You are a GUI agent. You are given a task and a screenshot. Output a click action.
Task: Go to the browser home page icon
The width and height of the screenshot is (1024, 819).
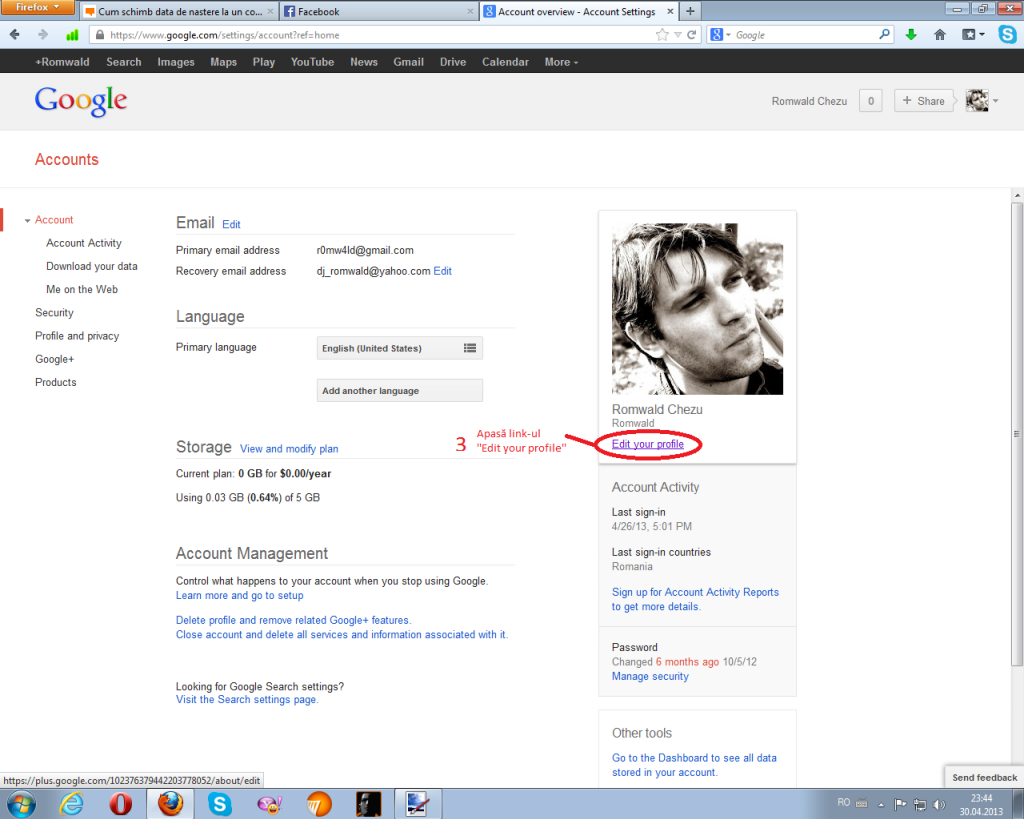[x=940, y=35]
